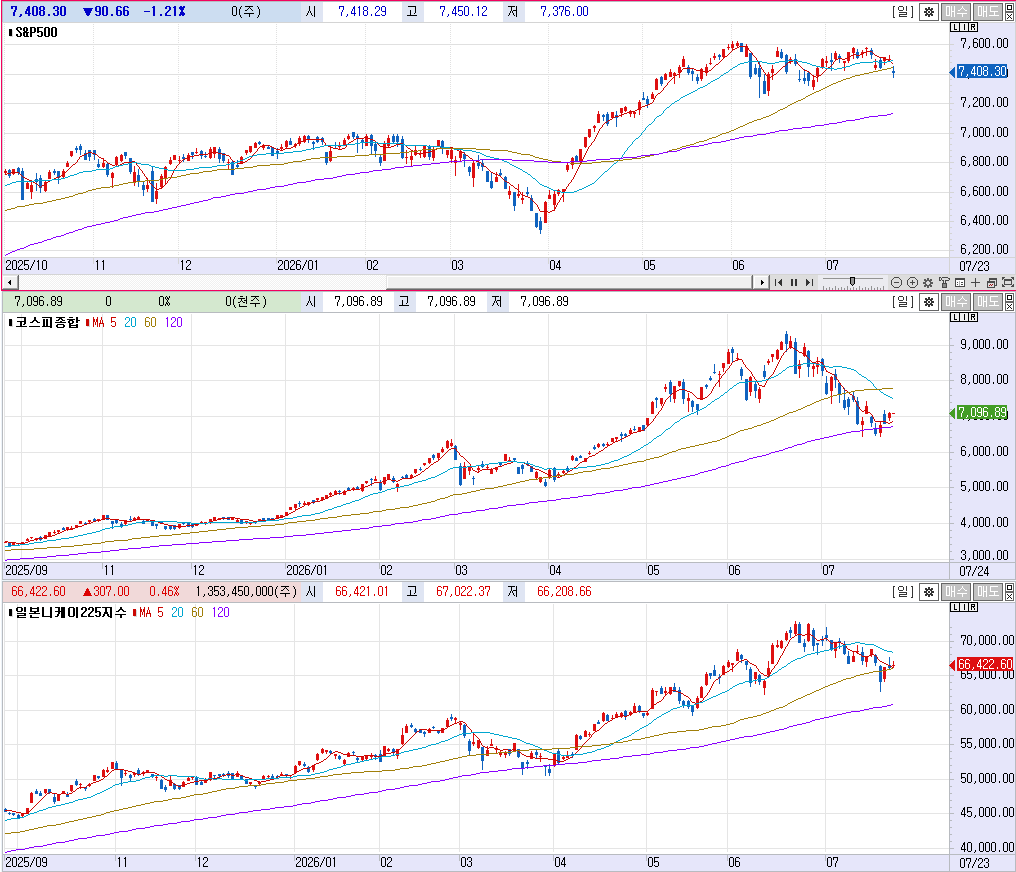Click S&P500 open value 7,418.29
The height and width of the screenshot is (872, 1016).
coord(362,12)
